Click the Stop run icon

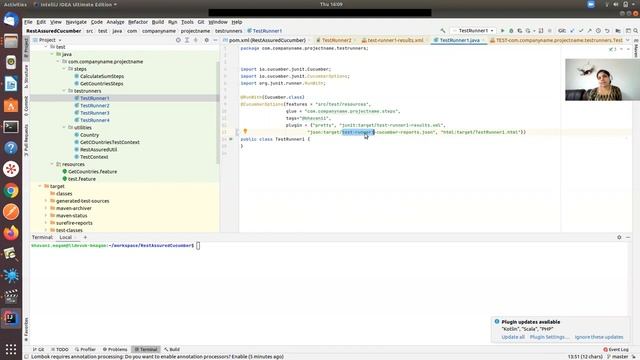coord(549,31)
